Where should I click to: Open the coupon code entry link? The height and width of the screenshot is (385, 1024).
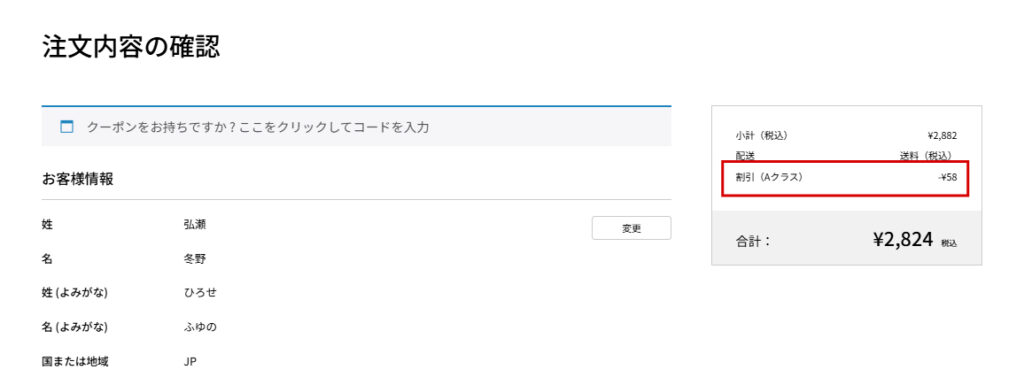coord(257,127)
